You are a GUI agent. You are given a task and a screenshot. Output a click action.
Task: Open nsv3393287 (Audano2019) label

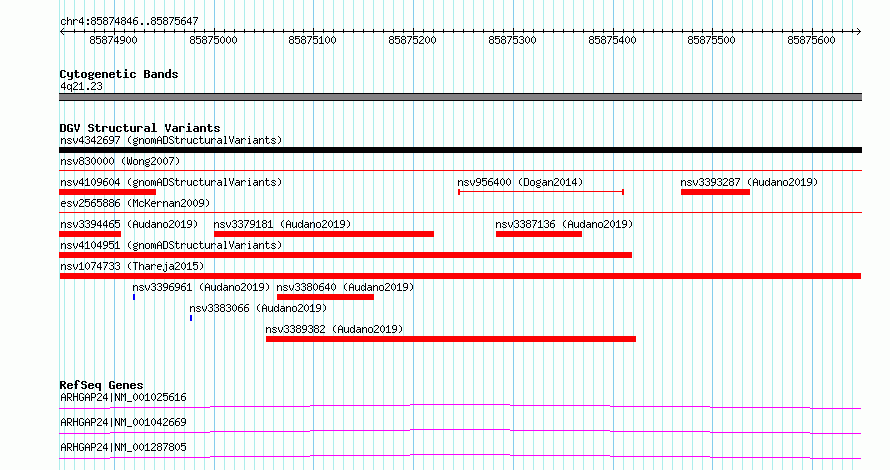749,182
